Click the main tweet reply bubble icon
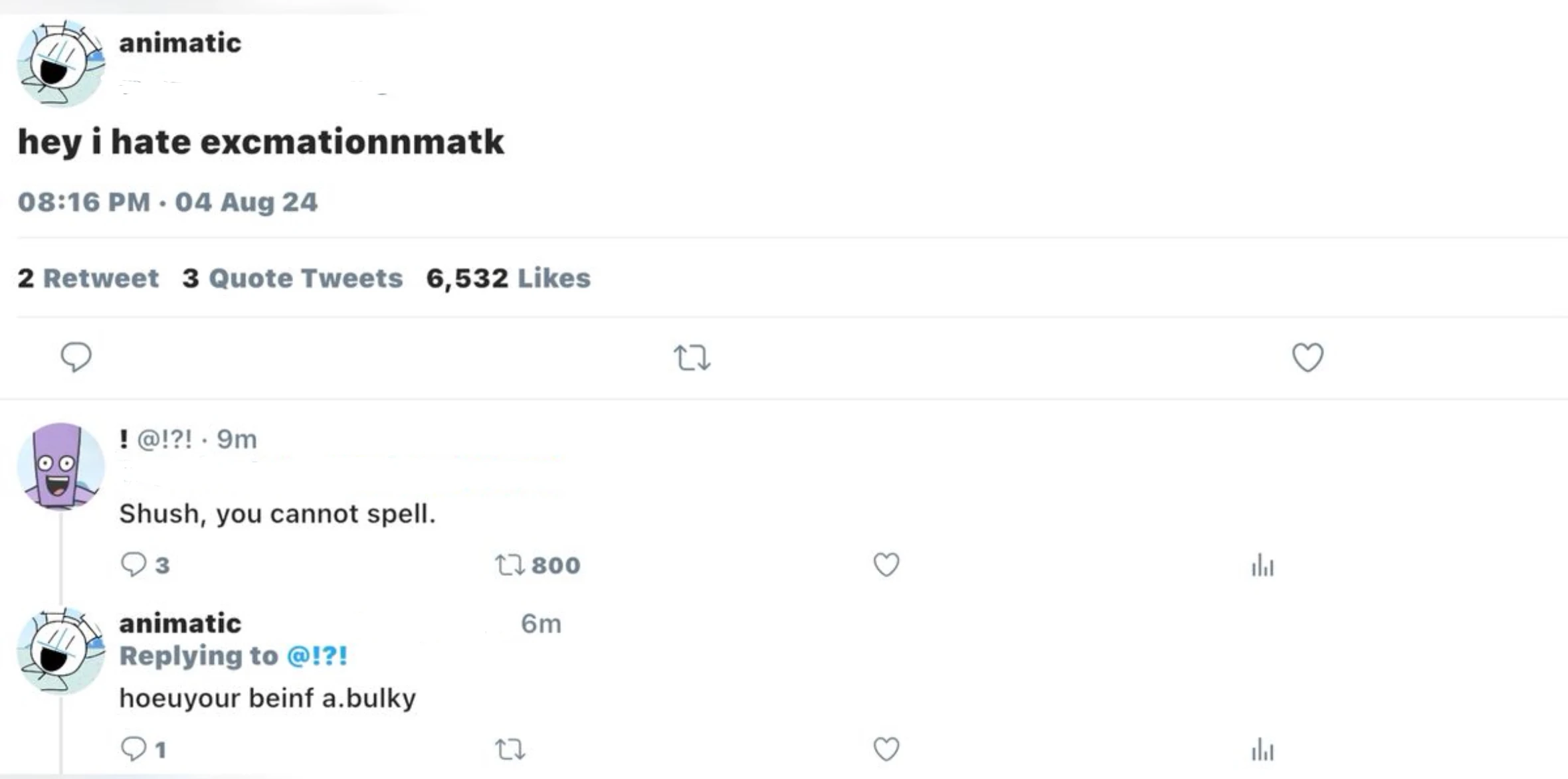This screenshot has height=779, width=1568. click(76, 357)
